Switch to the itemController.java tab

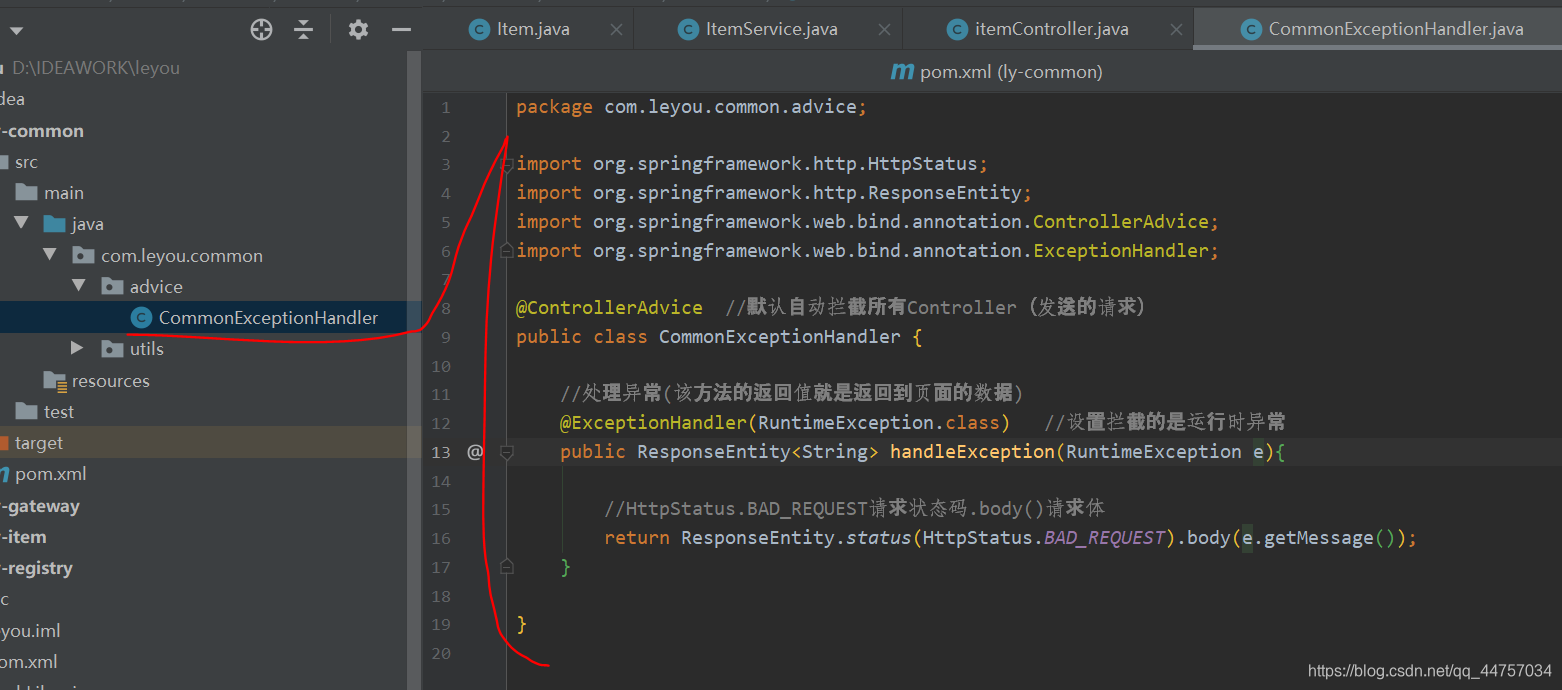pos(1051,29)
